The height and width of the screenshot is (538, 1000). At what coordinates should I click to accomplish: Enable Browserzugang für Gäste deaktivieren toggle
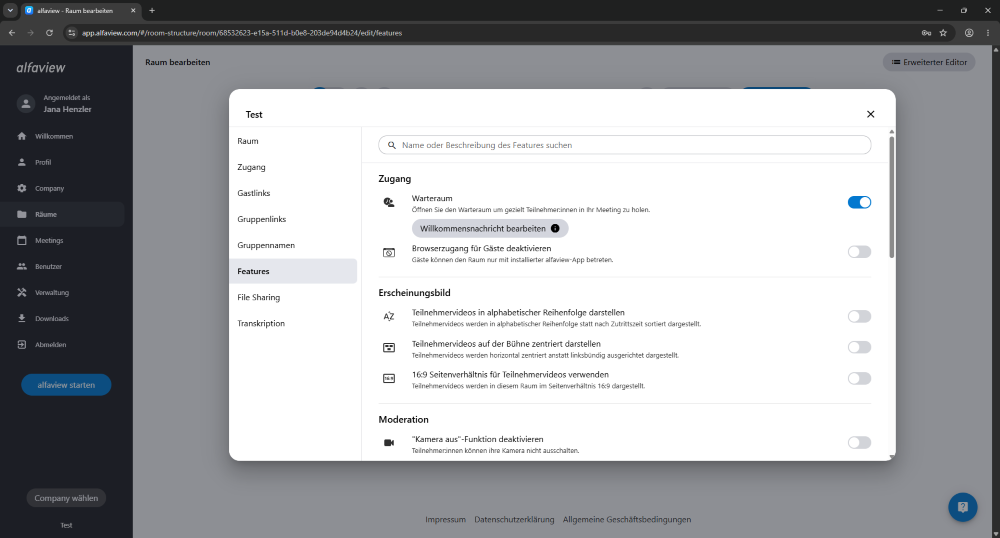(859, 252)
